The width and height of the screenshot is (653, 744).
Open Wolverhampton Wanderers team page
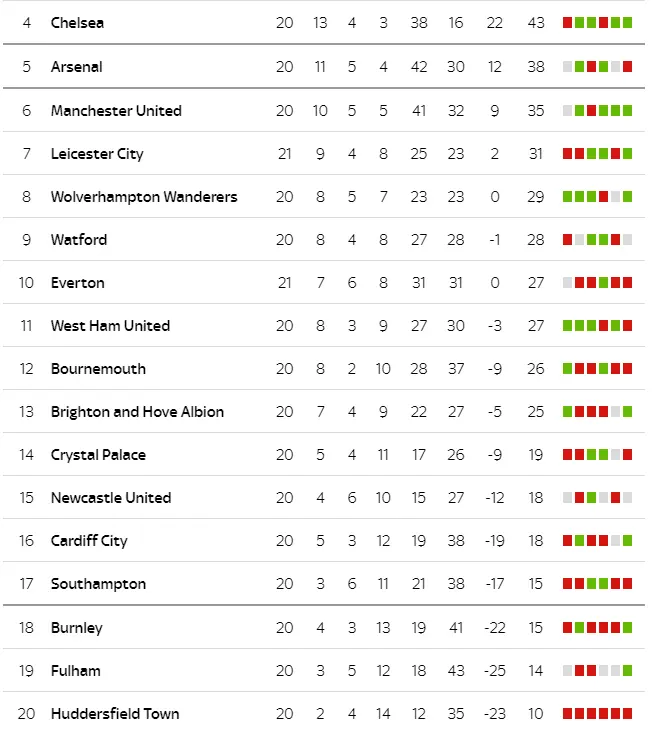(144, 196)
